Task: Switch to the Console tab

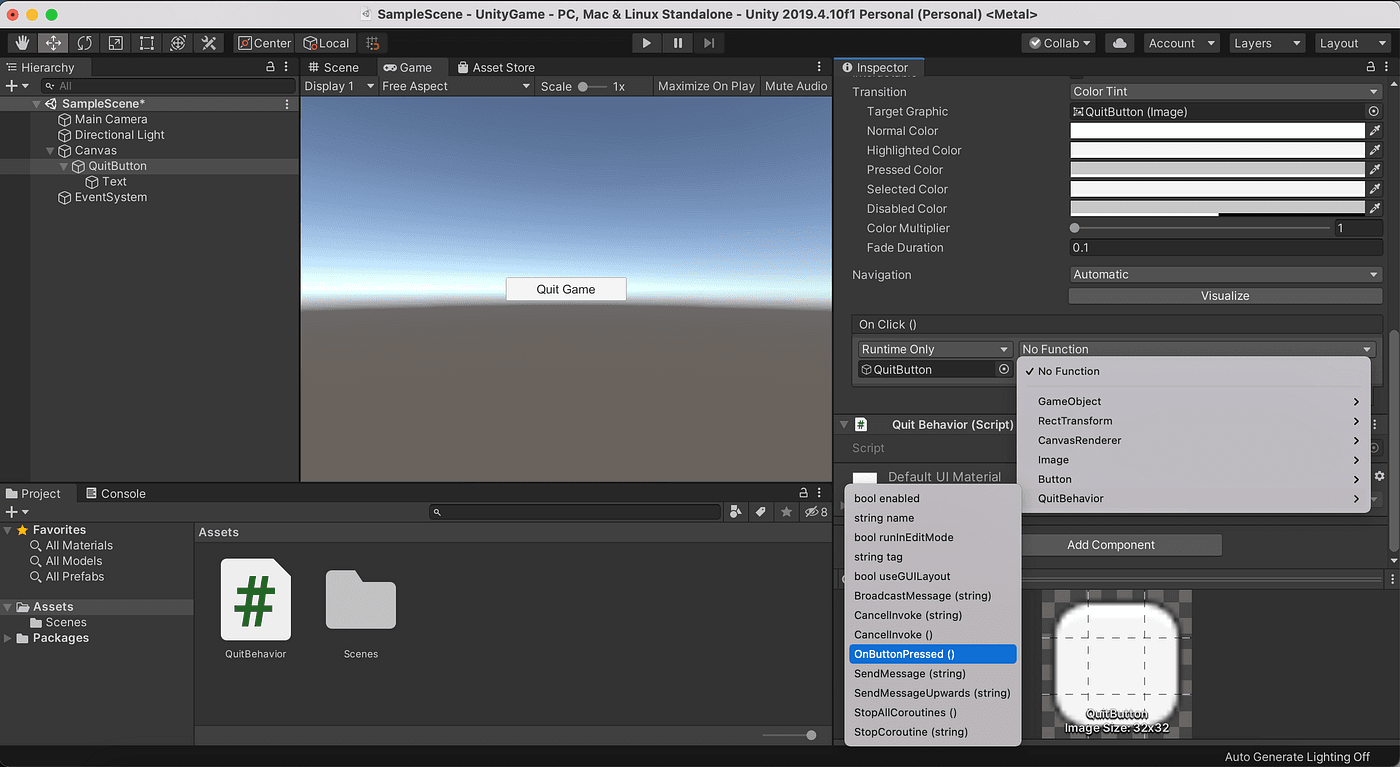Action: (x=115, y=494)
